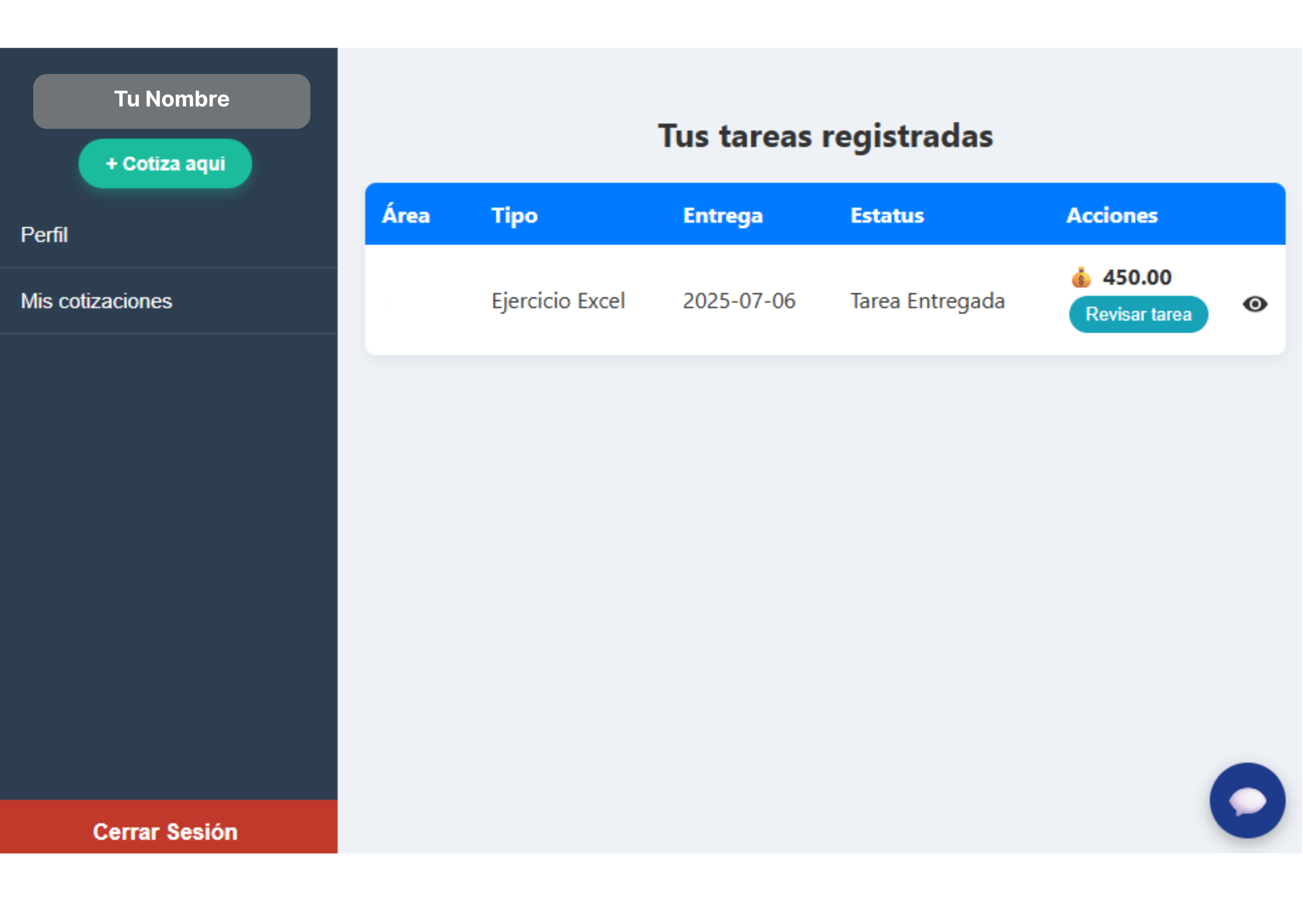
Task: Click the Tipo column header
Action: (x=515, y=215)
